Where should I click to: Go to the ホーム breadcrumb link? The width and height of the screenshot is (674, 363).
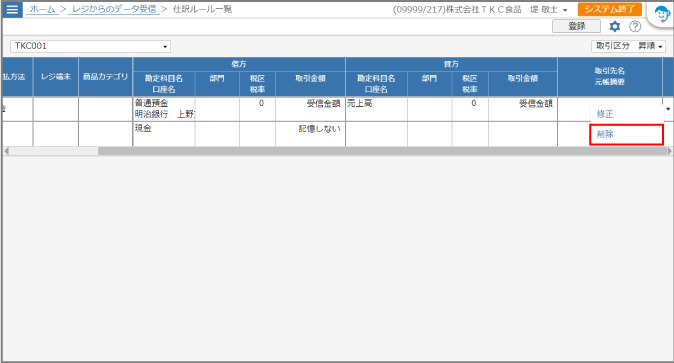pyautogui.click(x=43, y=9)
